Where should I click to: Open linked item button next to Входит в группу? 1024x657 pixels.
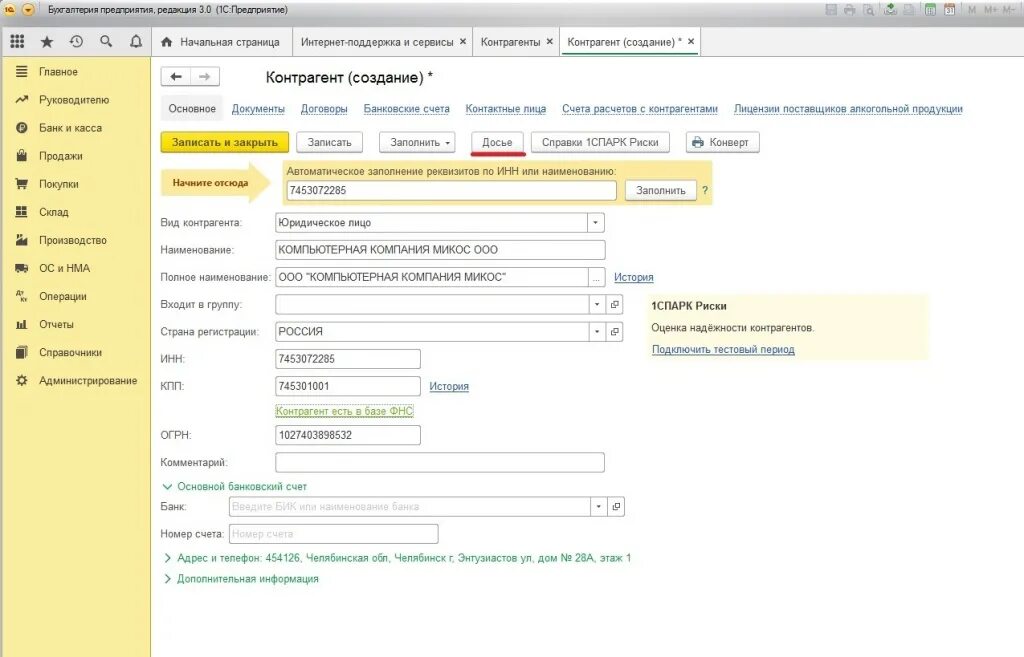tap(615, 304)
